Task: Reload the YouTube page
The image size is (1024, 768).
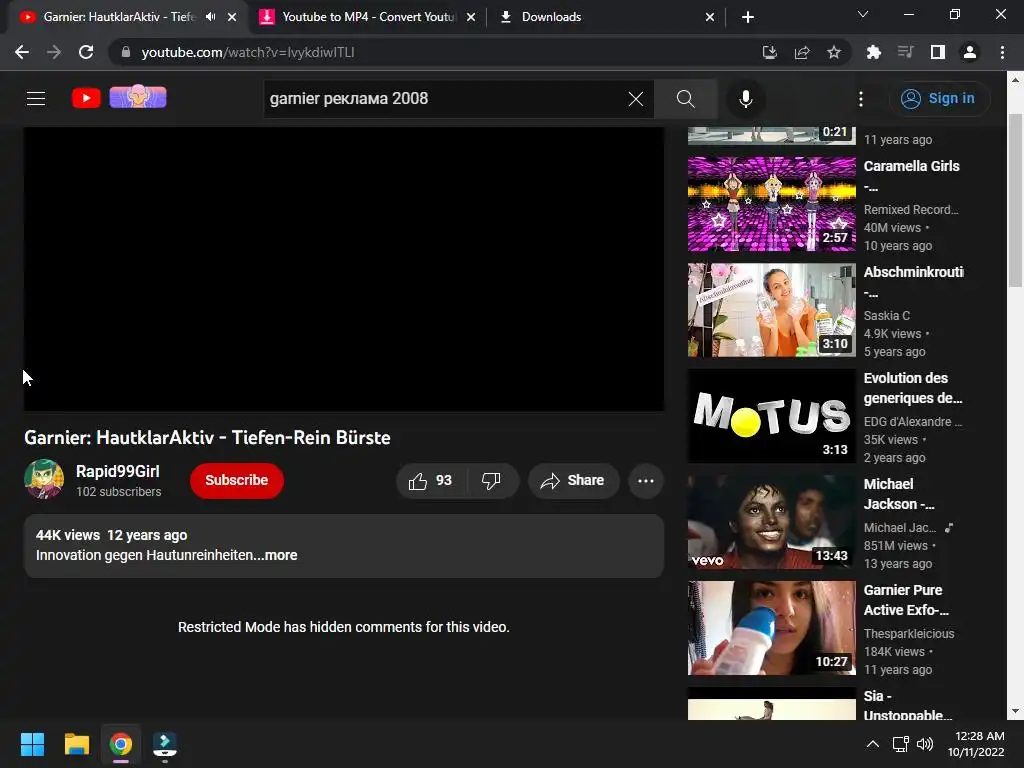Action: click(86, 52)
